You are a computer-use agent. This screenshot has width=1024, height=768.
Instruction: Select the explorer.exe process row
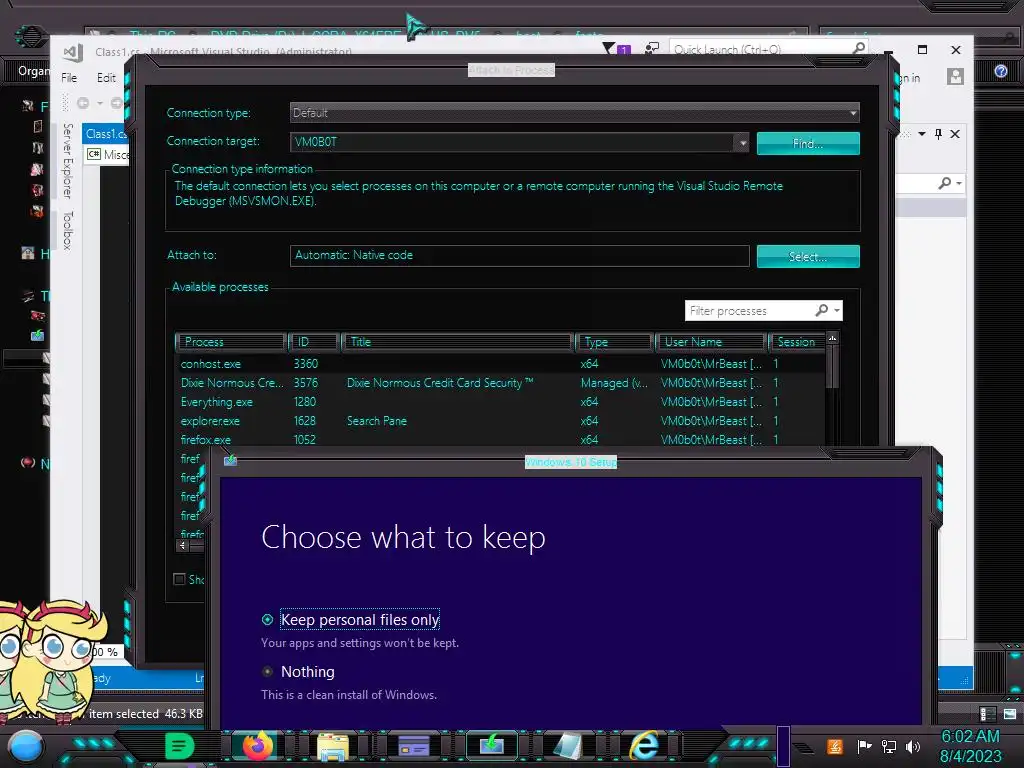tap(501, 421)
